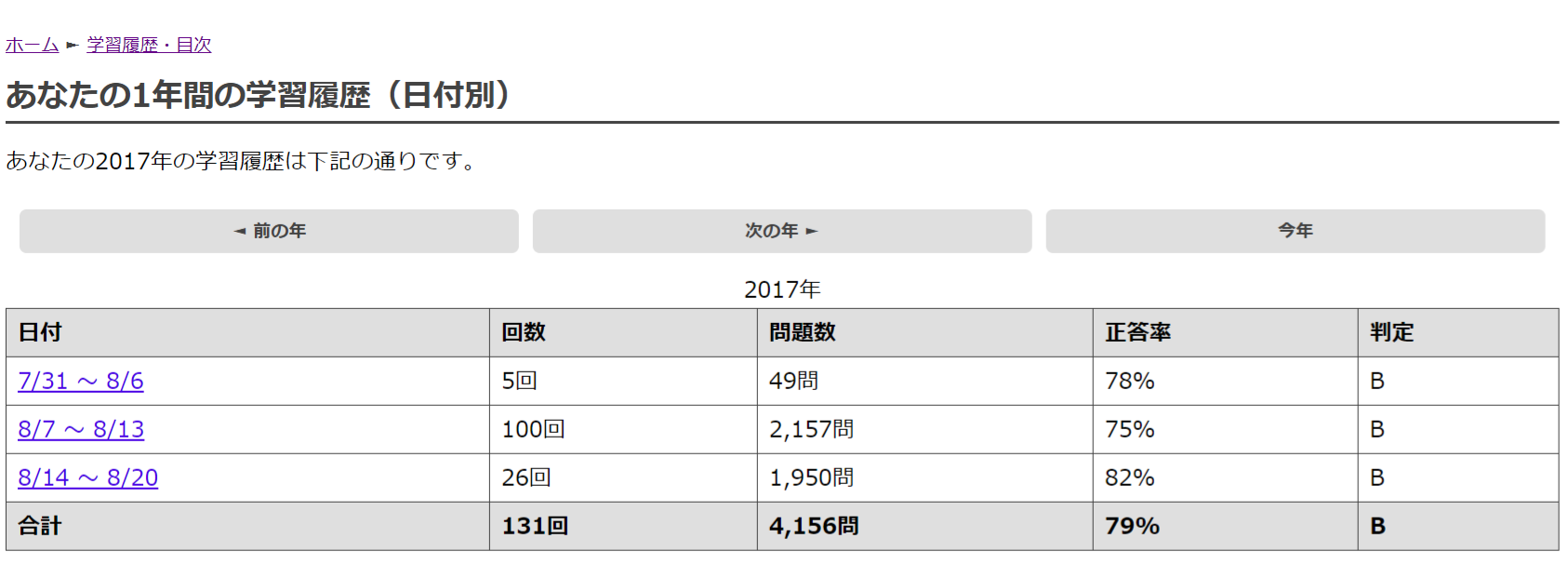Click the 2017年 table caption

point(782,289)
